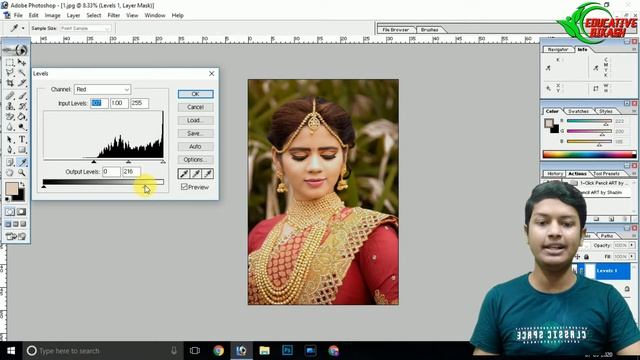Image resolution: width=640 pixels, height=360 pixels.
Task: Select the Type tool
Action: [22, 140]
